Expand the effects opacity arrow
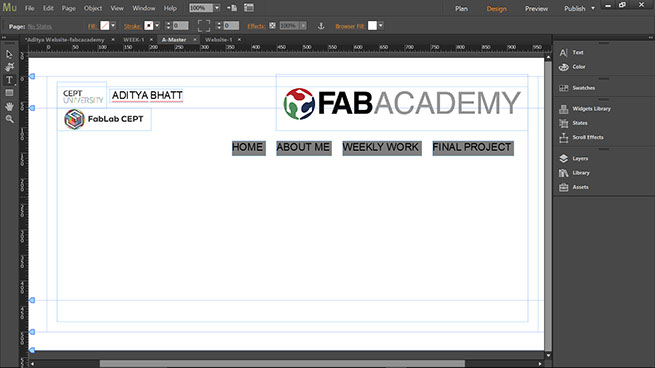655x368 pixels. [x=303, y=26]
